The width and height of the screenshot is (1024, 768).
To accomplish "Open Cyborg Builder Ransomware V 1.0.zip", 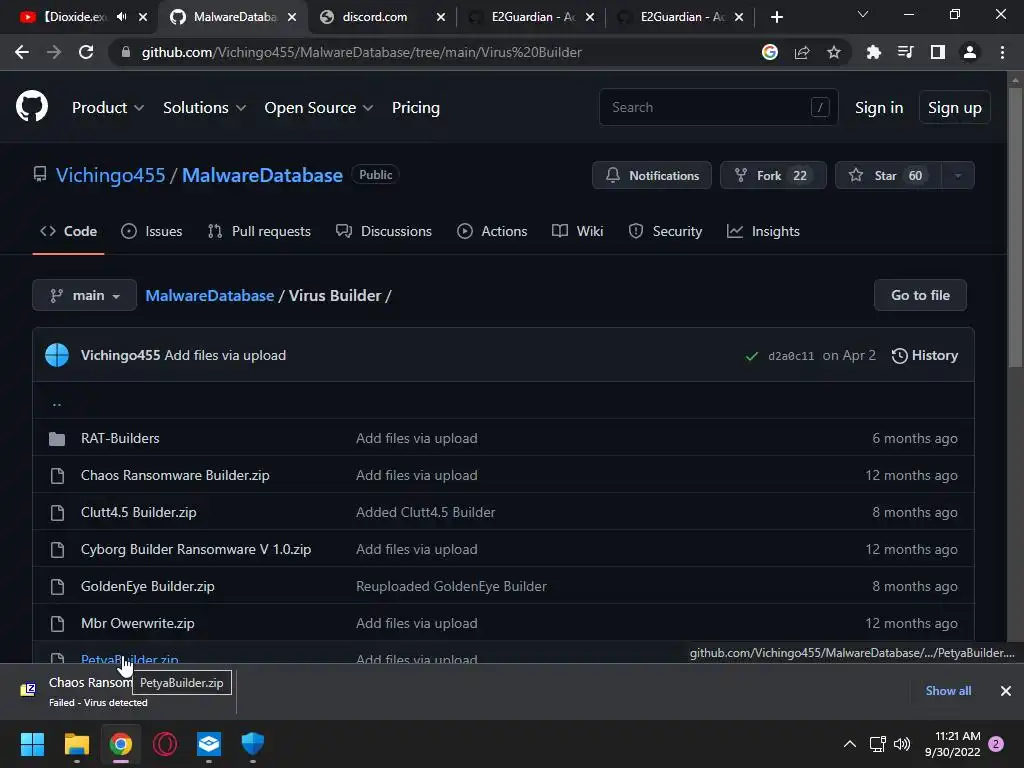I will point(196,549).
